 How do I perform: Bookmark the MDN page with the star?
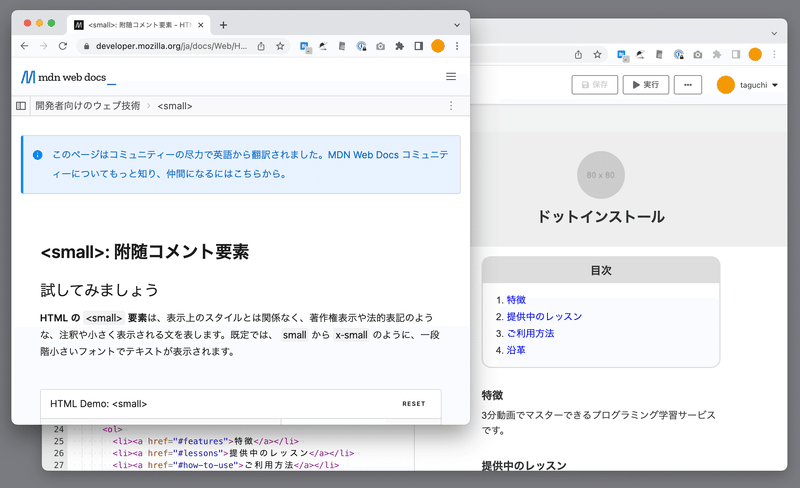click(280, 46)
